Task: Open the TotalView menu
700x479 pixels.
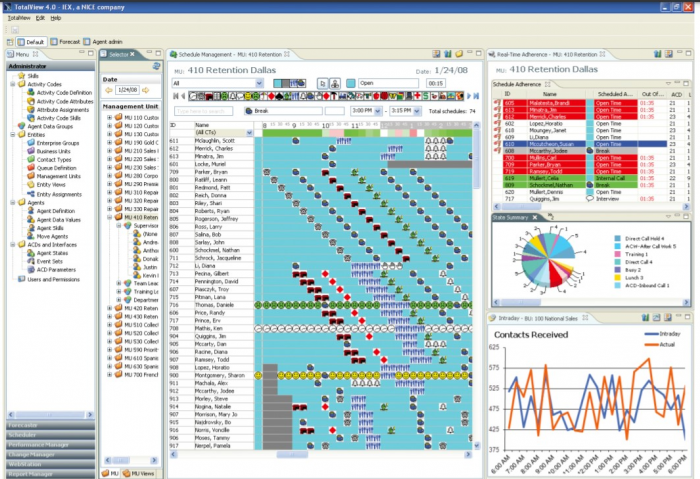Action: tap(19, 18)
